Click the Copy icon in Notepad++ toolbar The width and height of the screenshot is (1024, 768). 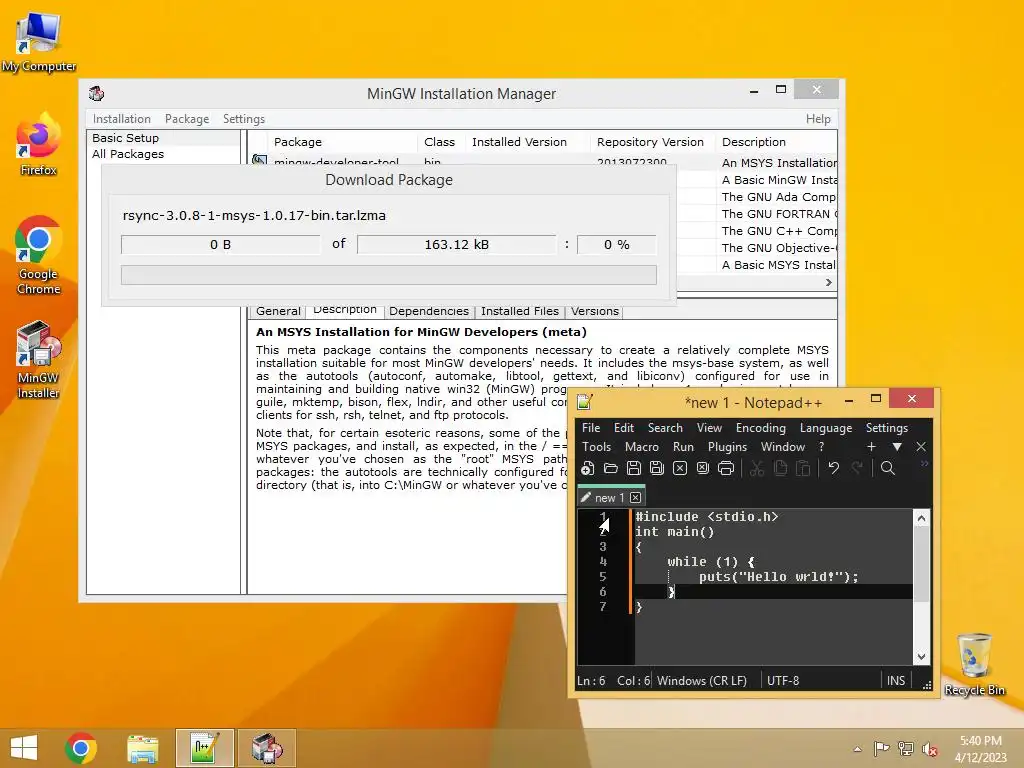point(780,468)
